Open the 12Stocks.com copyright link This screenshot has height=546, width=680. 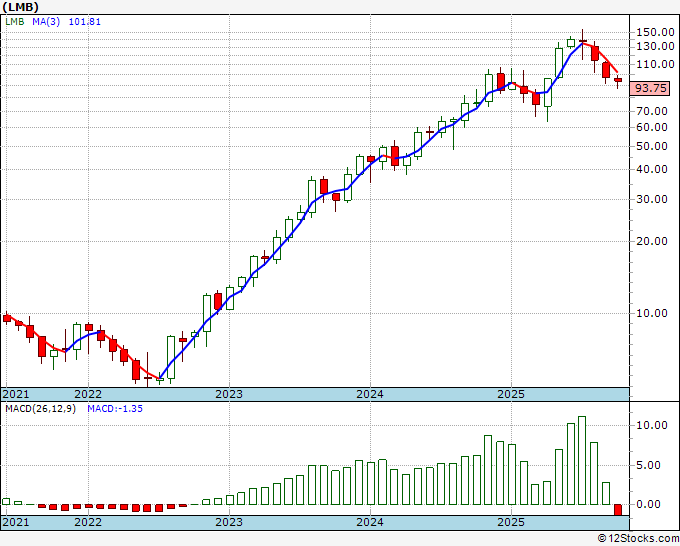pos(638,539)
